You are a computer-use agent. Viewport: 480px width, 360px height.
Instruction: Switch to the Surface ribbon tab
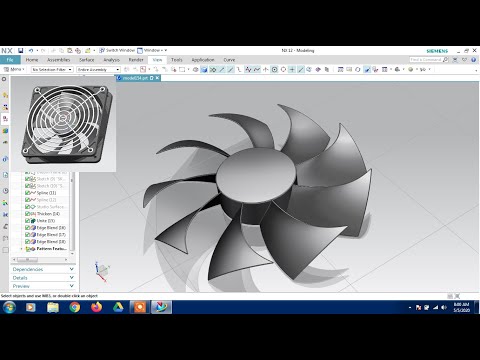pyautogui.click(x=87, y=60)
